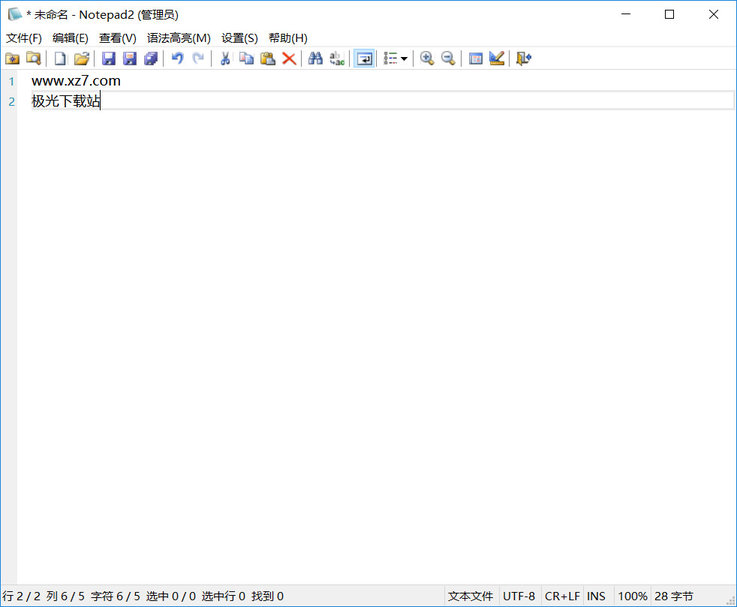Click the 行 2 / 2 status entry

22,596
